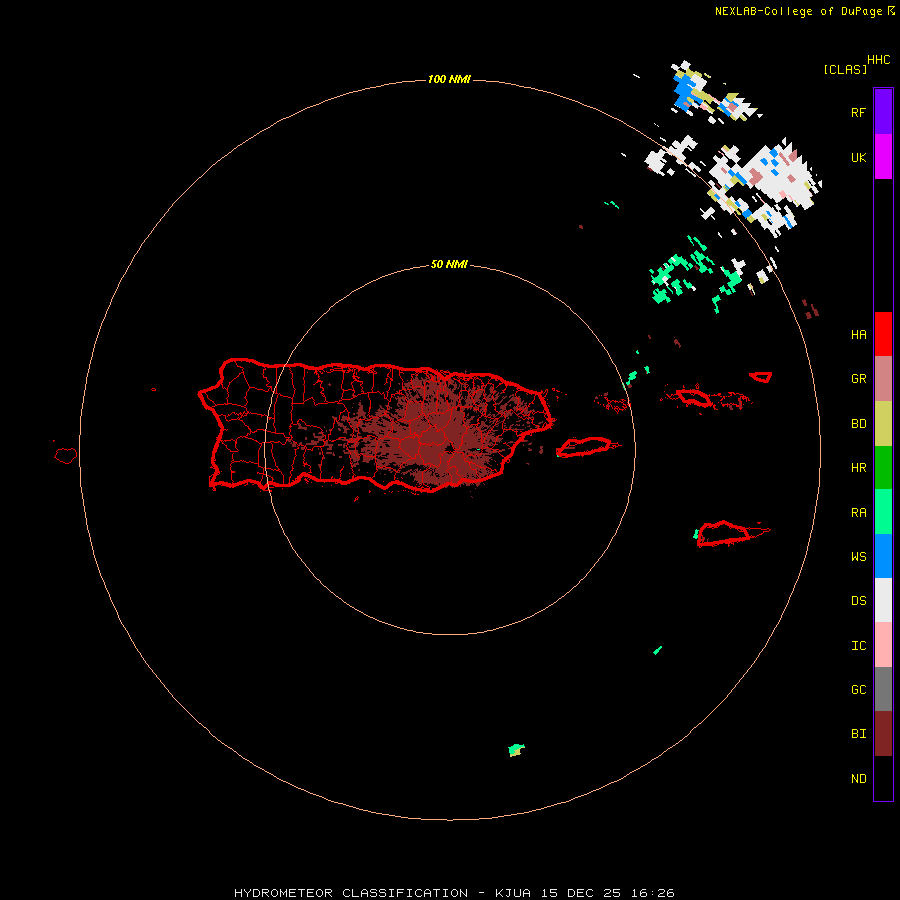Click the WS blue legend swatch
Viewport: 900px width, 900px height.
pyautogui.click(x=883, y=556)
